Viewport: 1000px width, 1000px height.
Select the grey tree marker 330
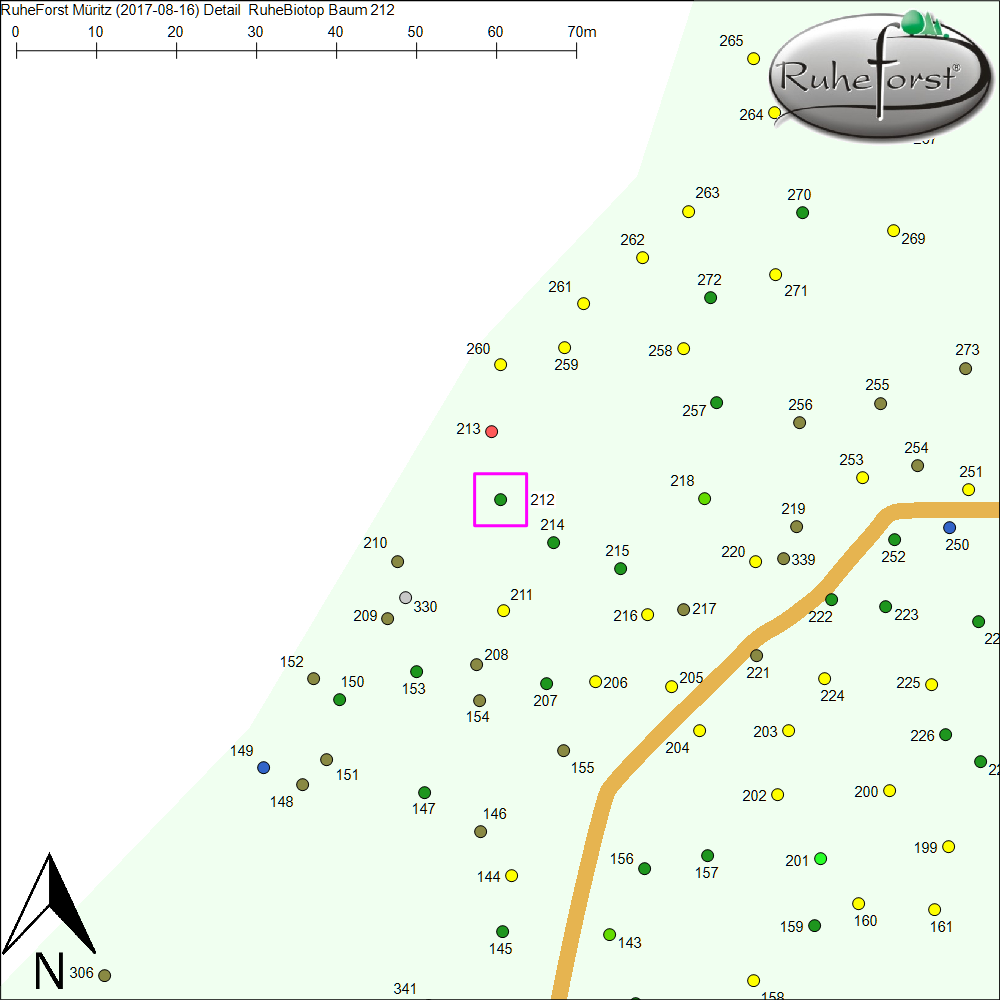[405, 597]
